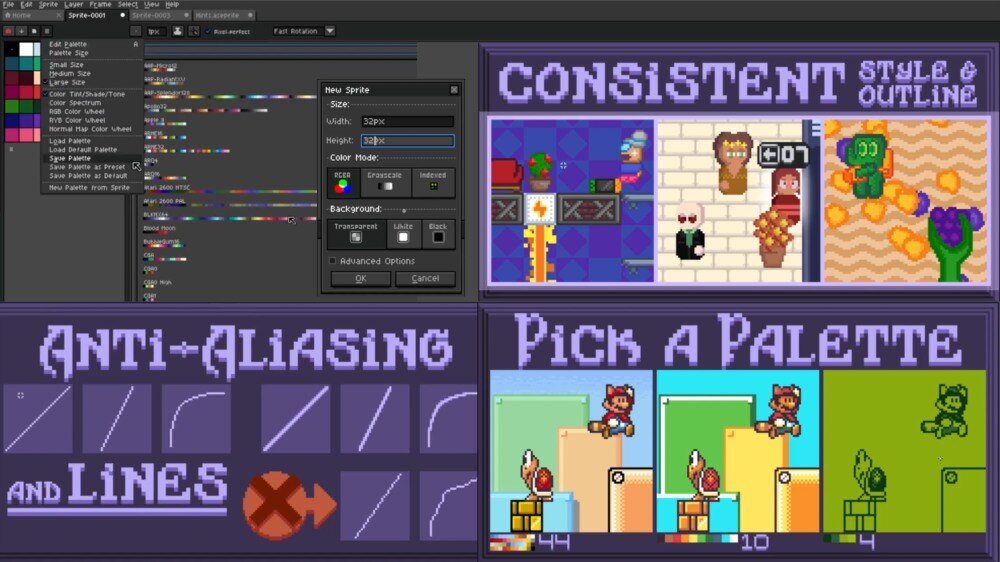The width and height of the screenshot is (1000, 562).
Task: Choose Normal Map Color Wheel option
Action: click(91, 129)
